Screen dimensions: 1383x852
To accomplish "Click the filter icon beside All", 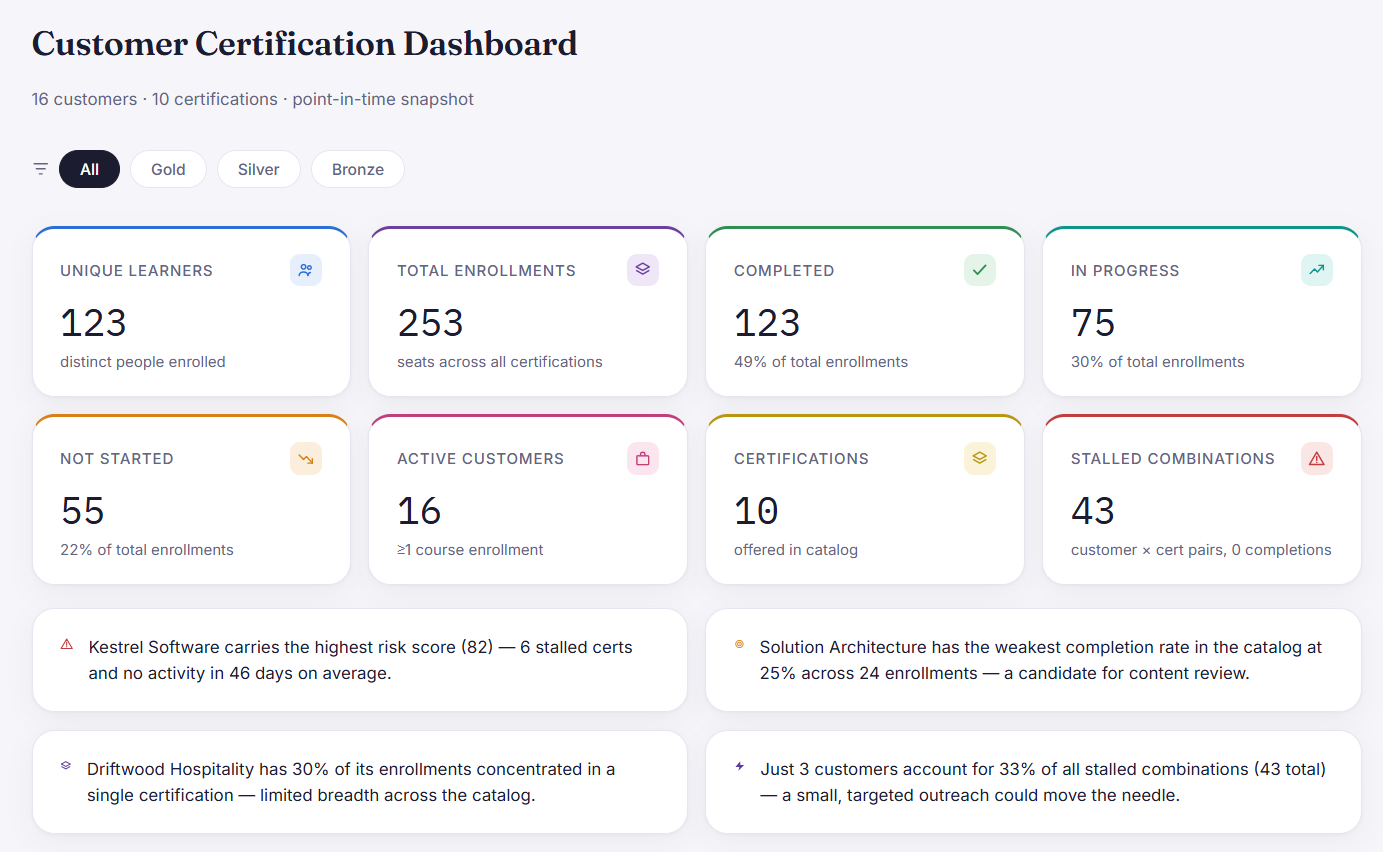I will pyautogui.click(x=41, y=169).
